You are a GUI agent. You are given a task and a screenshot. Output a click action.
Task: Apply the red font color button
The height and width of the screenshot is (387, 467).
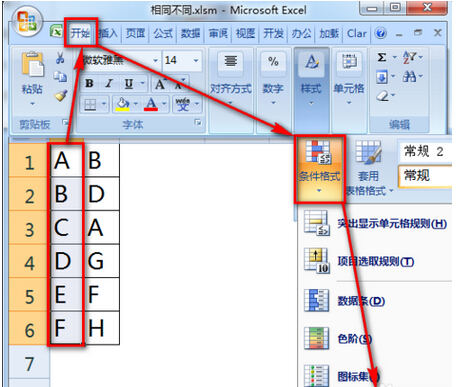coord(151,104)
